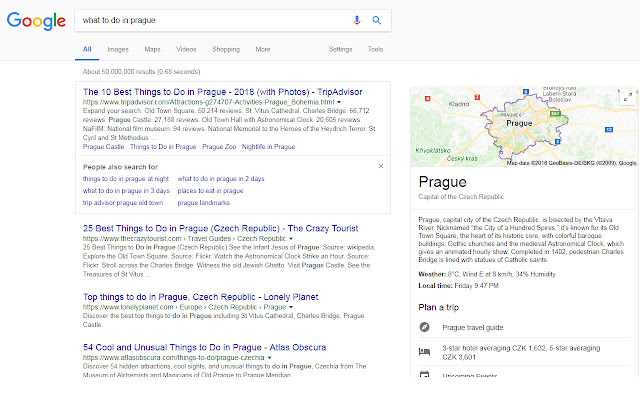Open dropdown arrow next to thecrazytourist URL
Screen dimensions: 640x400
click(291, 239)
